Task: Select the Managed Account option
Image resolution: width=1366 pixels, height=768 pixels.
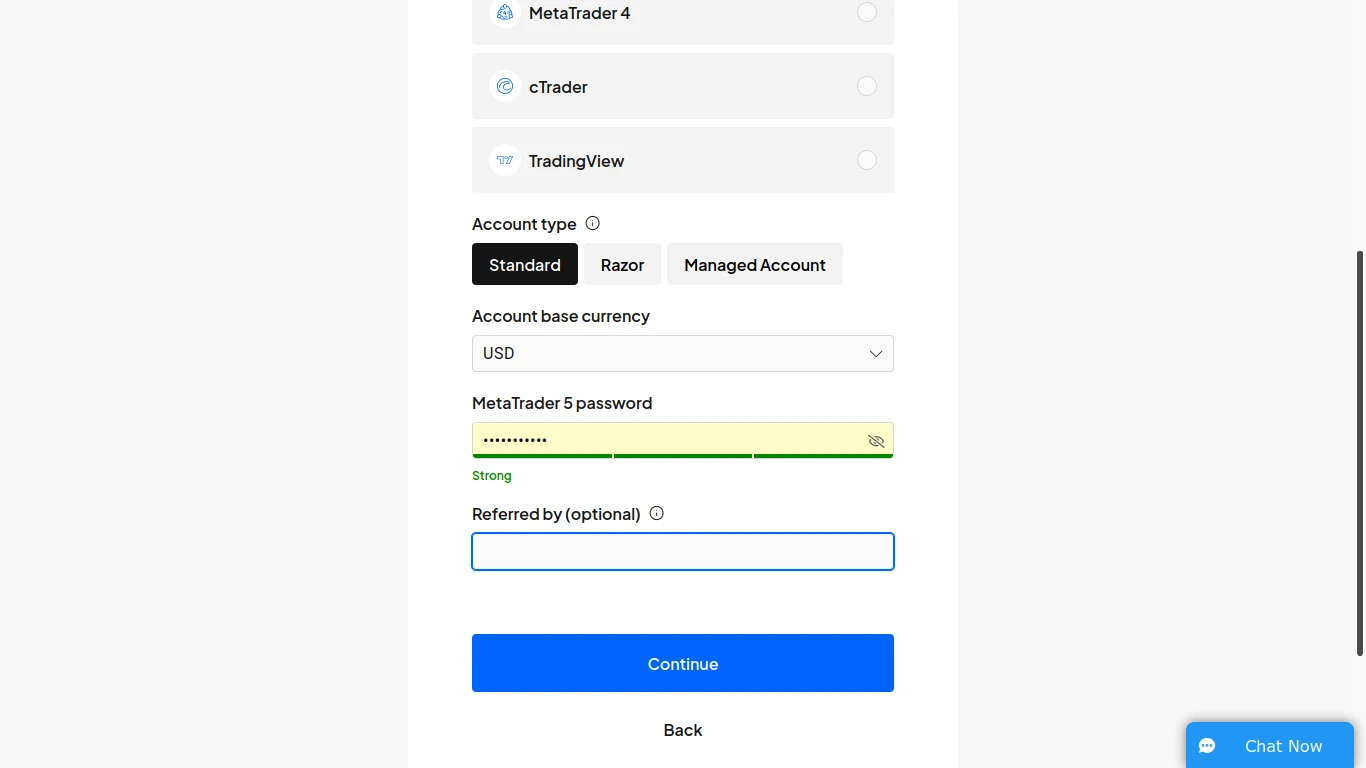Action: 755,264
